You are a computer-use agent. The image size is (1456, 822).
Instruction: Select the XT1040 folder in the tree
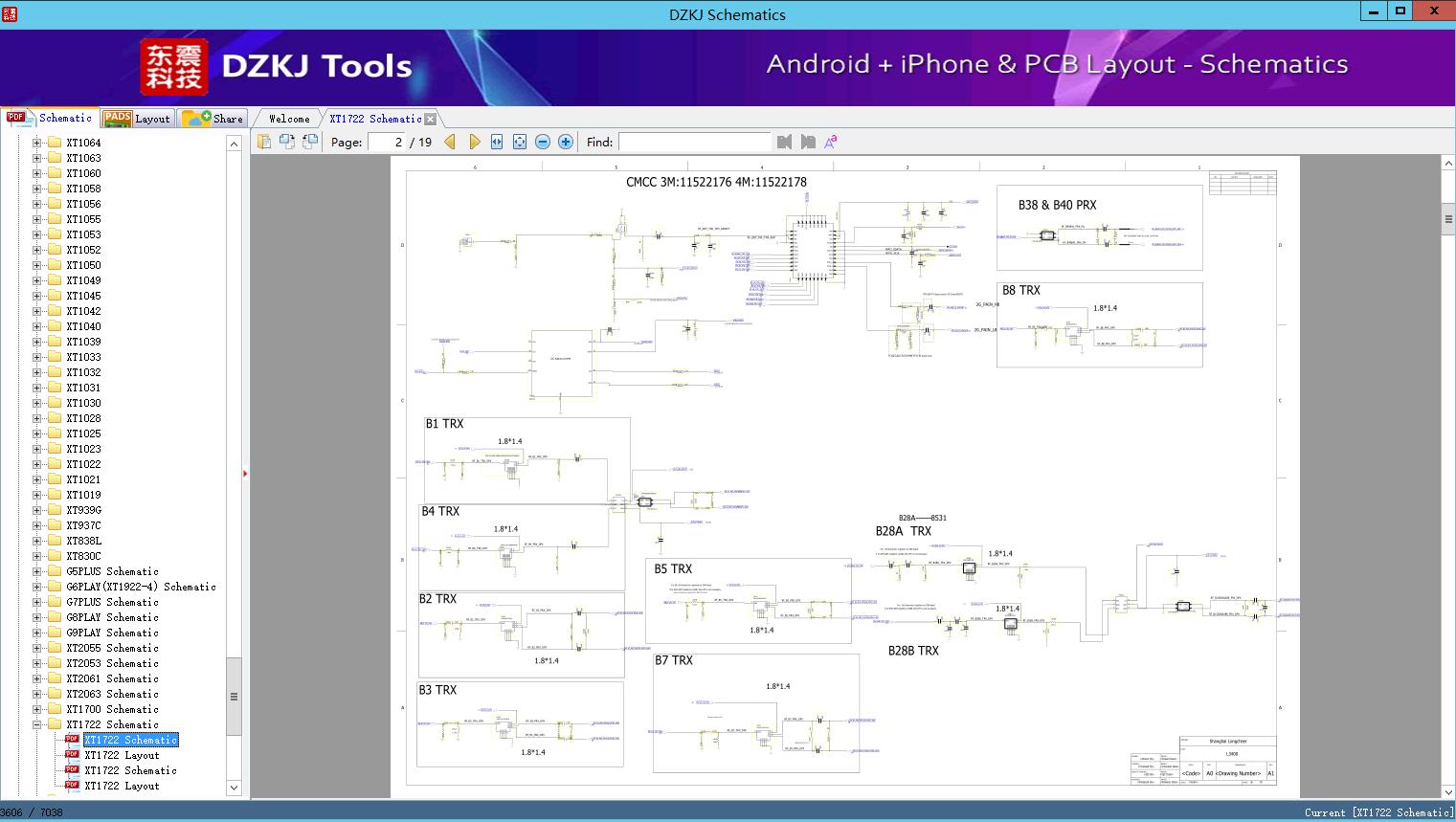point(83,326)
